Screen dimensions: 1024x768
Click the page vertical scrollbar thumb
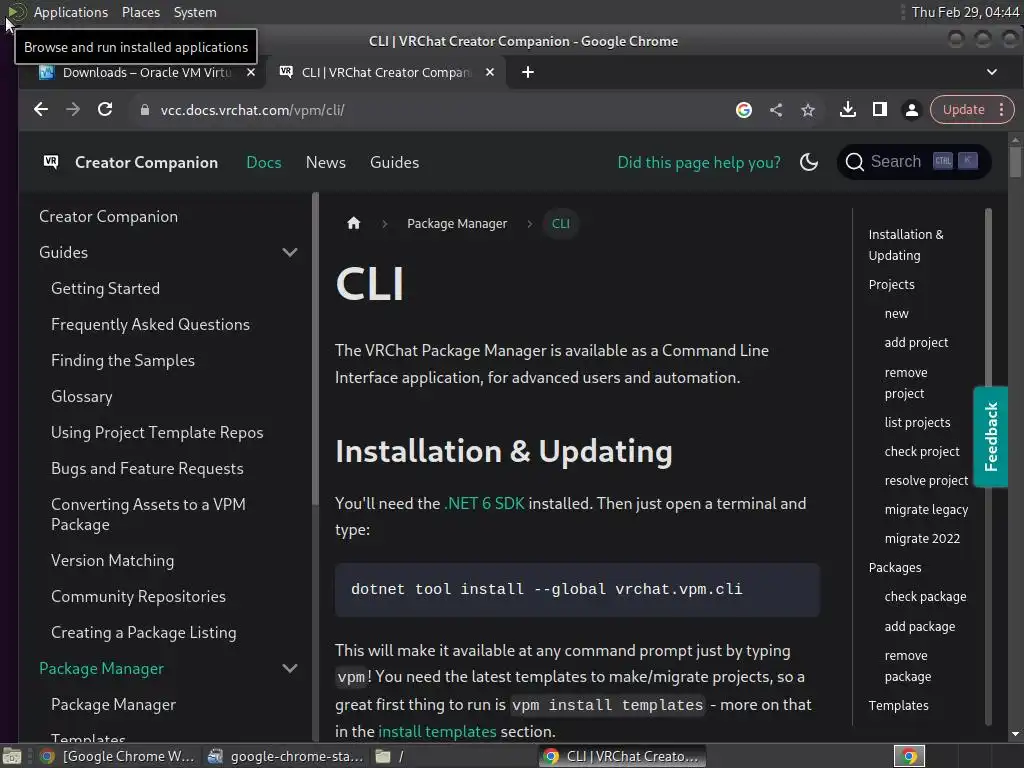coord(1015,162)
